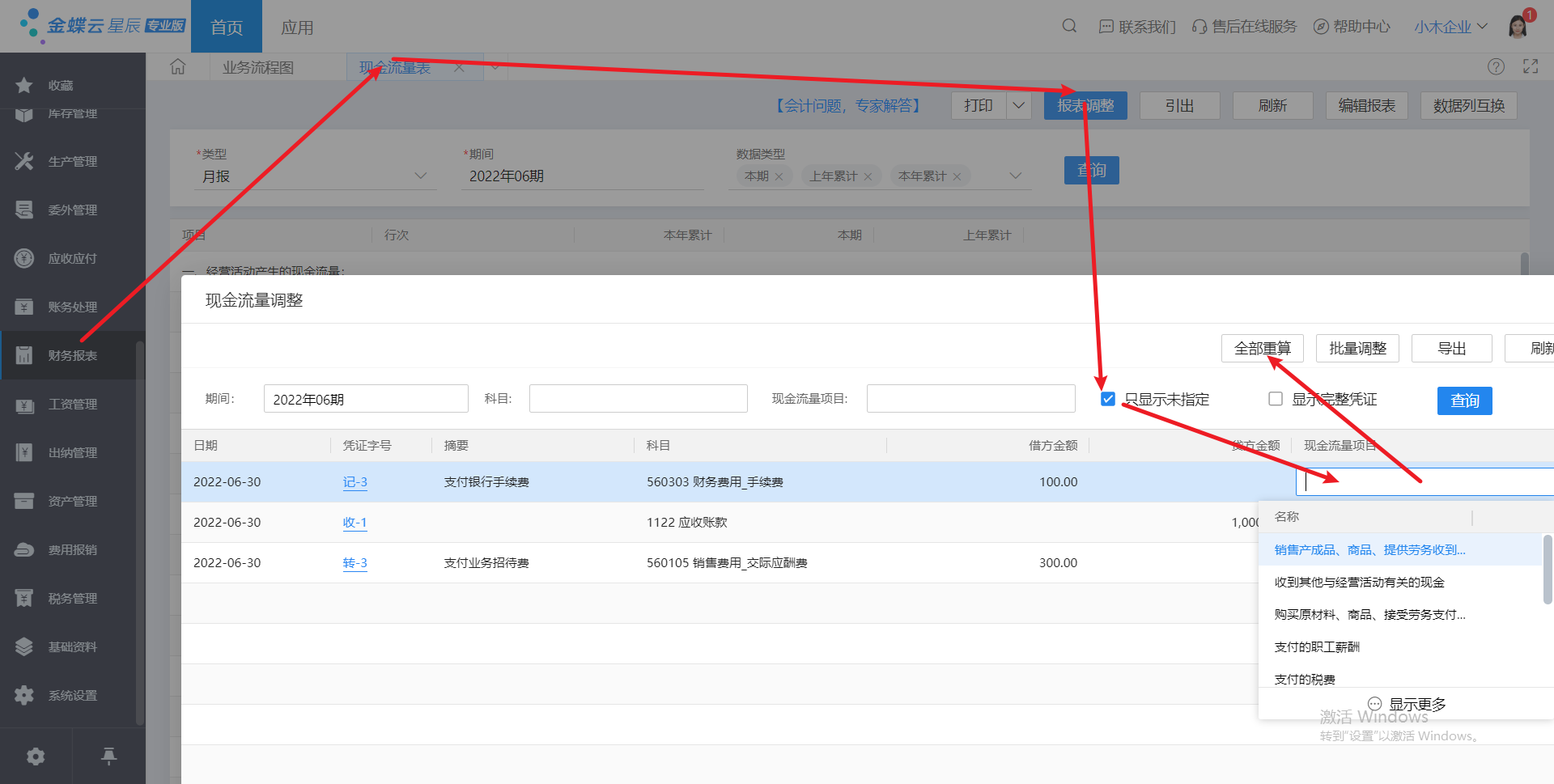
Task: Click the dropdown list scrollbar
Action: 1548,569
